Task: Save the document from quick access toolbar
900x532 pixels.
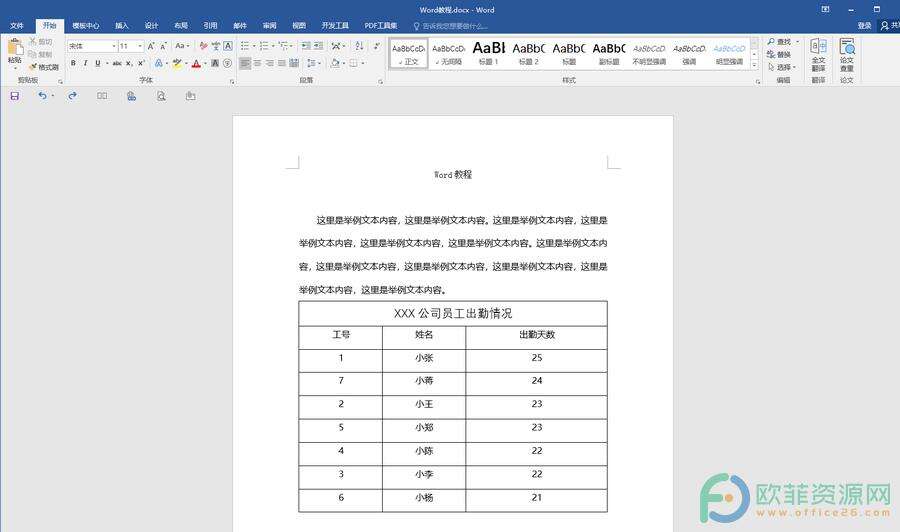Action: coord(15,96)
